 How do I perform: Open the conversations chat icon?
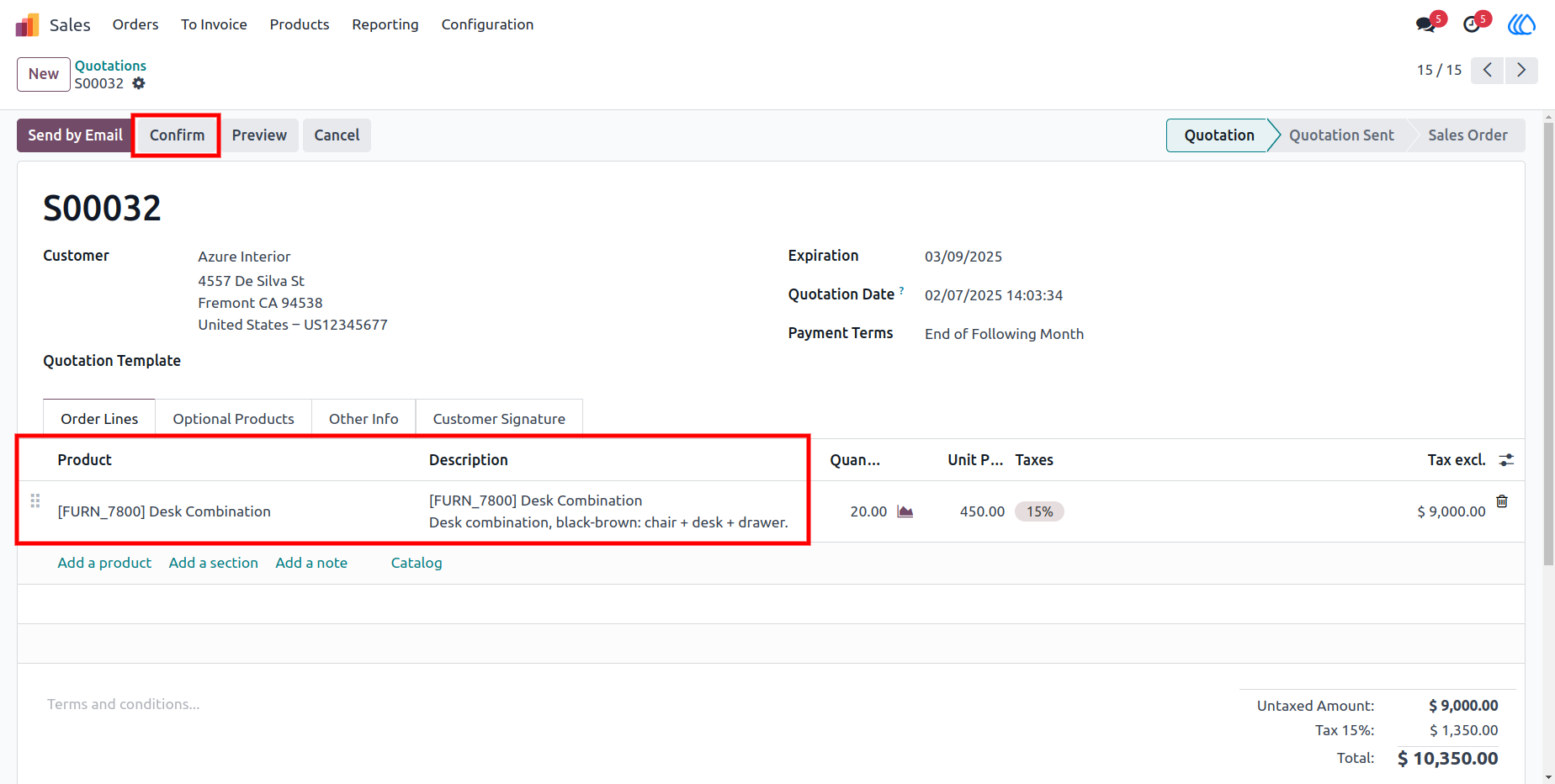click(1425, 24)
